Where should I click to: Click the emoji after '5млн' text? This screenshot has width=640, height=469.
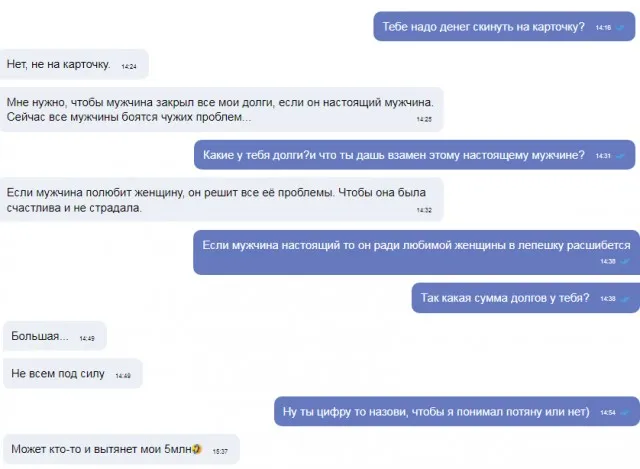pos(197,449)
